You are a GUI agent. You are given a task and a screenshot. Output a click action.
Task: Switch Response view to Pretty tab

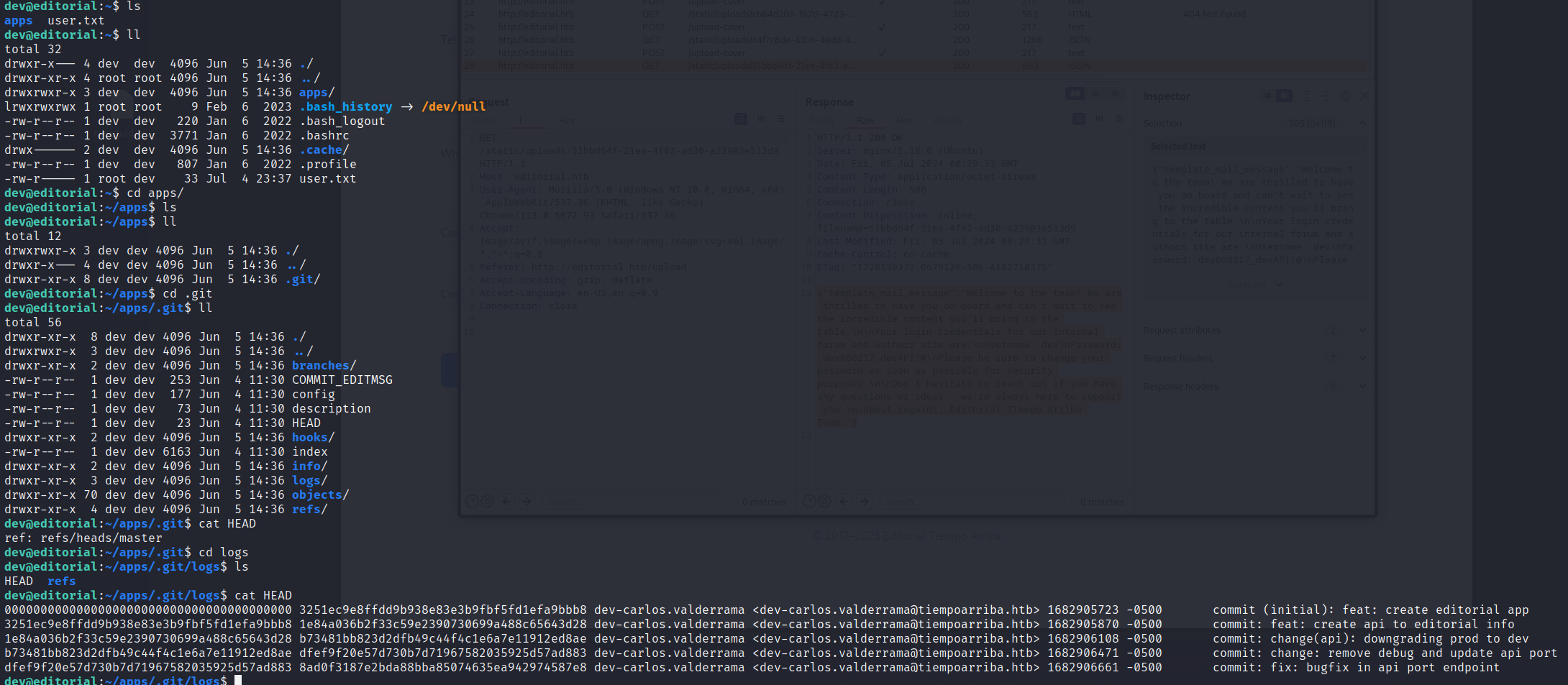(822, 121)
